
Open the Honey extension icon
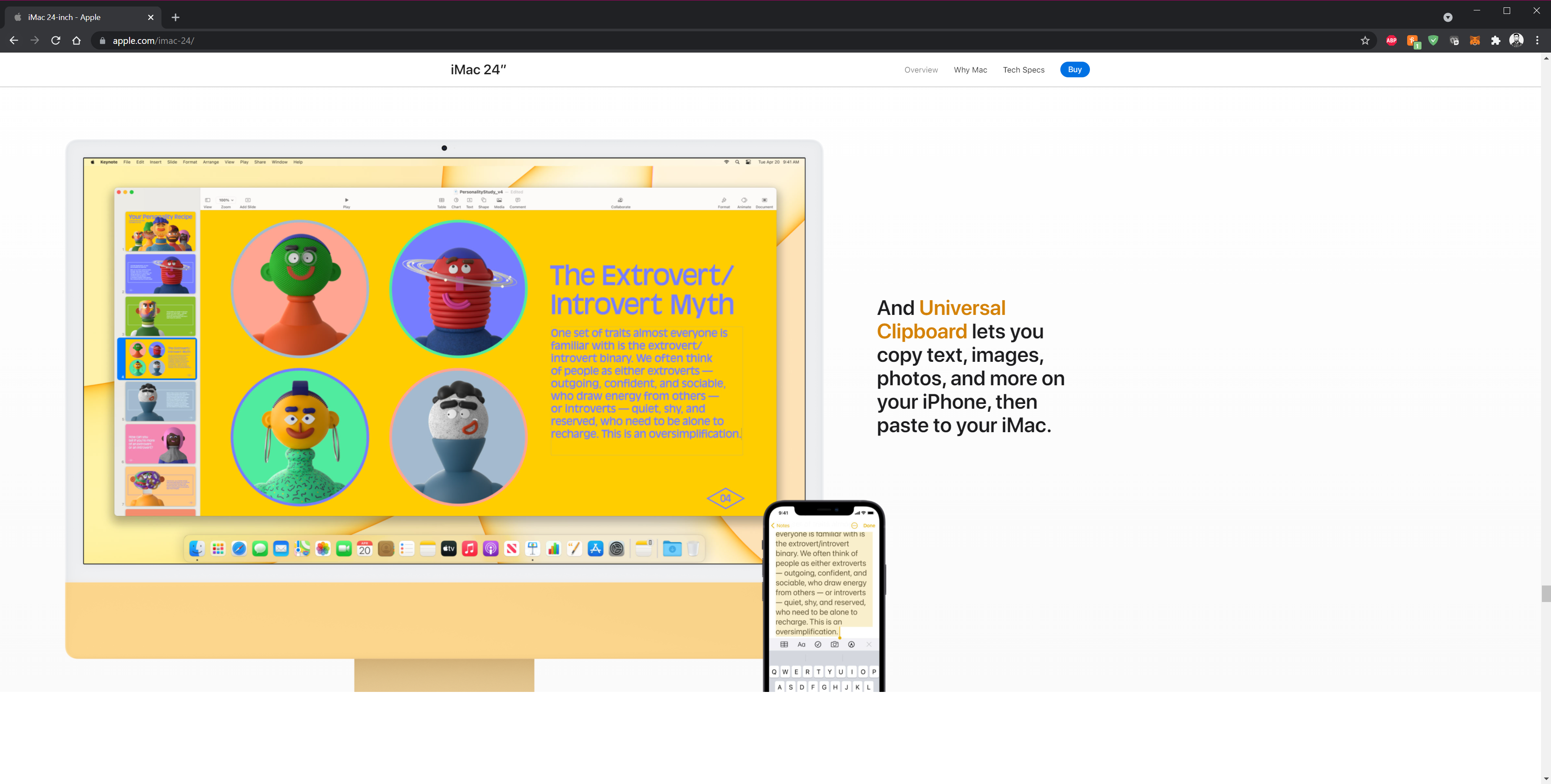[x=1412, y=40]
